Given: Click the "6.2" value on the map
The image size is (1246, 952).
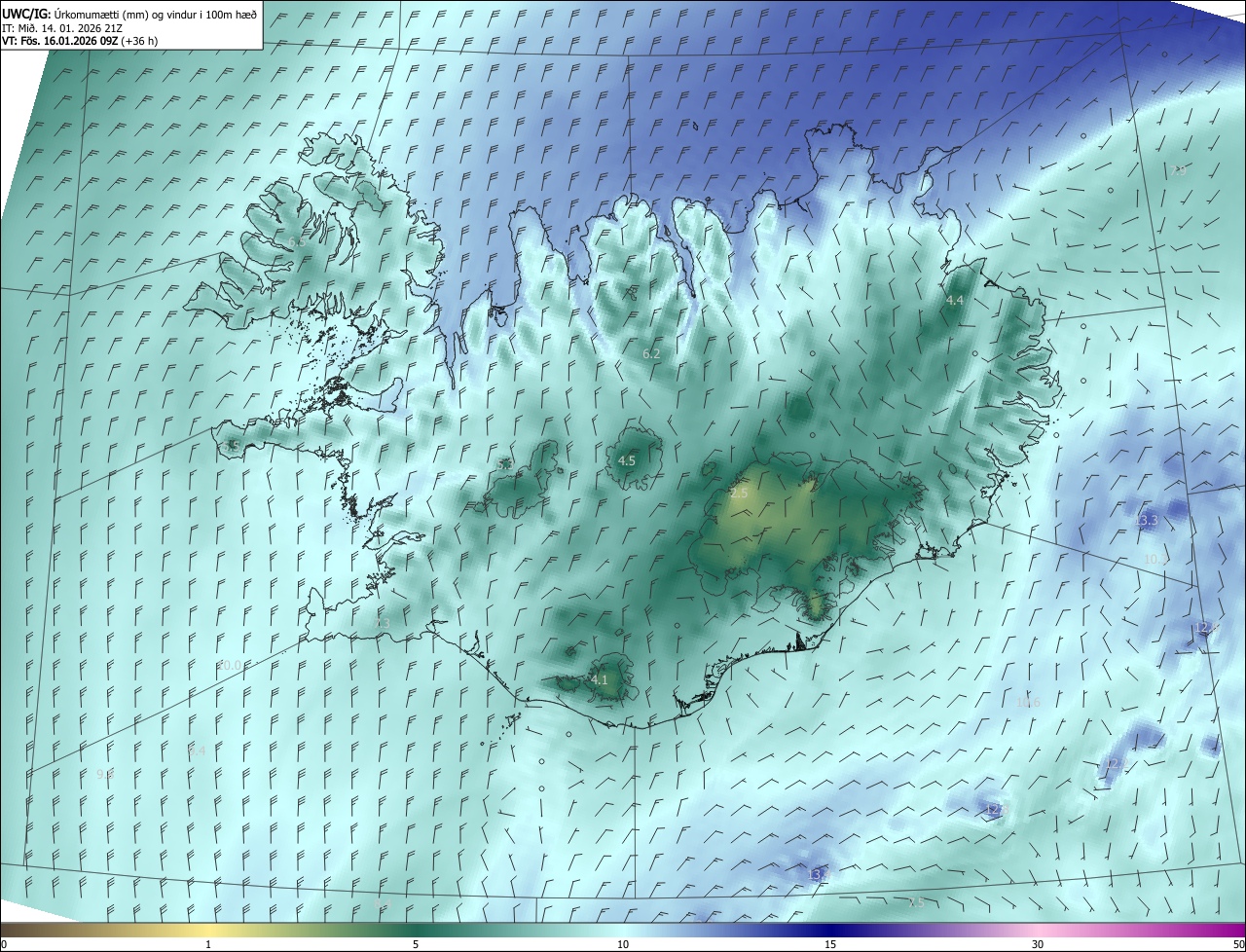Looking at the screenshot, I should point(651,354).
